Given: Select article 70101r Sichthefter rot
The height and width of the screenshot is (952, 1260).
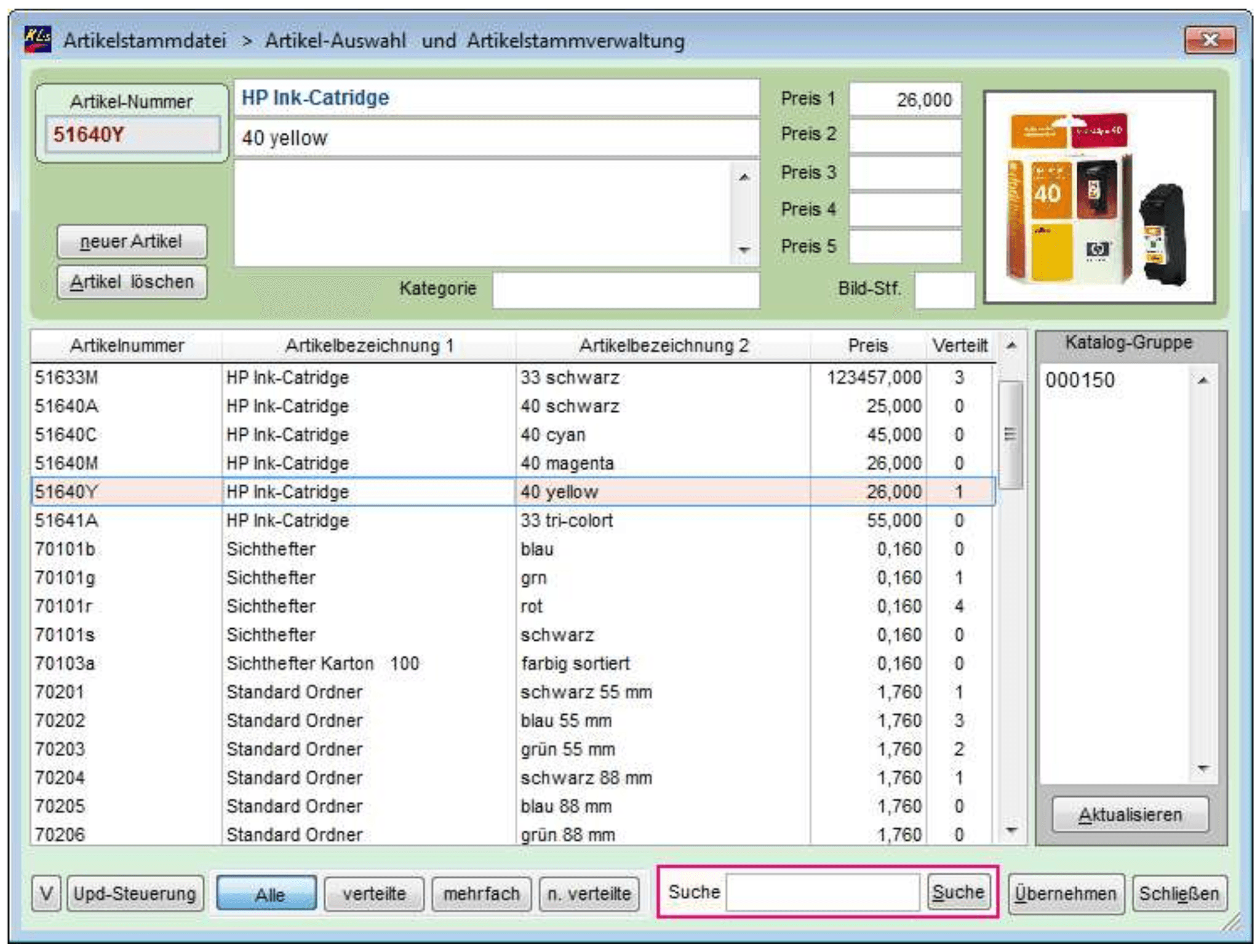Looking at the screenshot, I should click(x=512, y=606).
